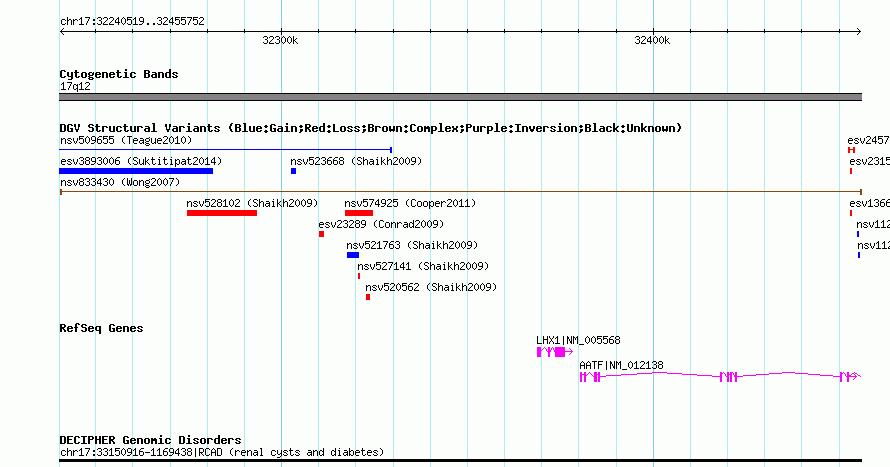Click the nsv521763 (Shaikh2009) label
Screen dimensions: 890x467
pyautogui.click(x=412, y=245)
